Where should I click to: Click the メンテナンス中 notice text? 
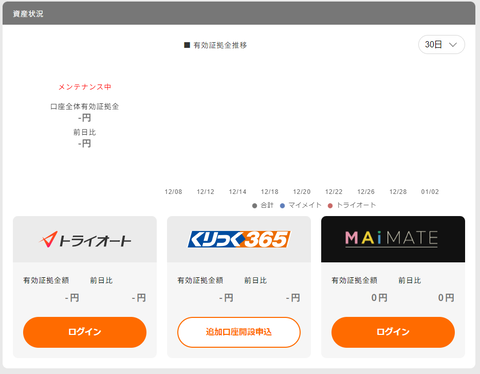click(x=85, y=87)
